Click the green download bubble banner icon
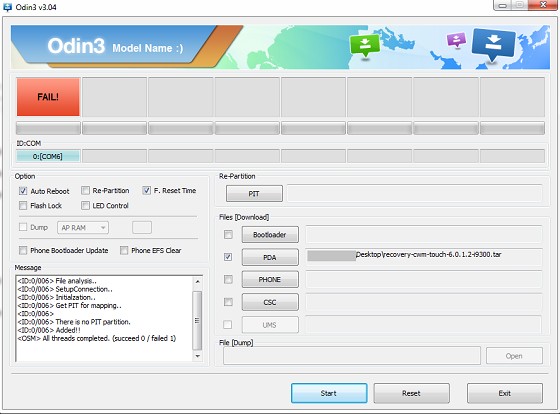The height and width of the screenshot is (414, 560). (365, 46)
